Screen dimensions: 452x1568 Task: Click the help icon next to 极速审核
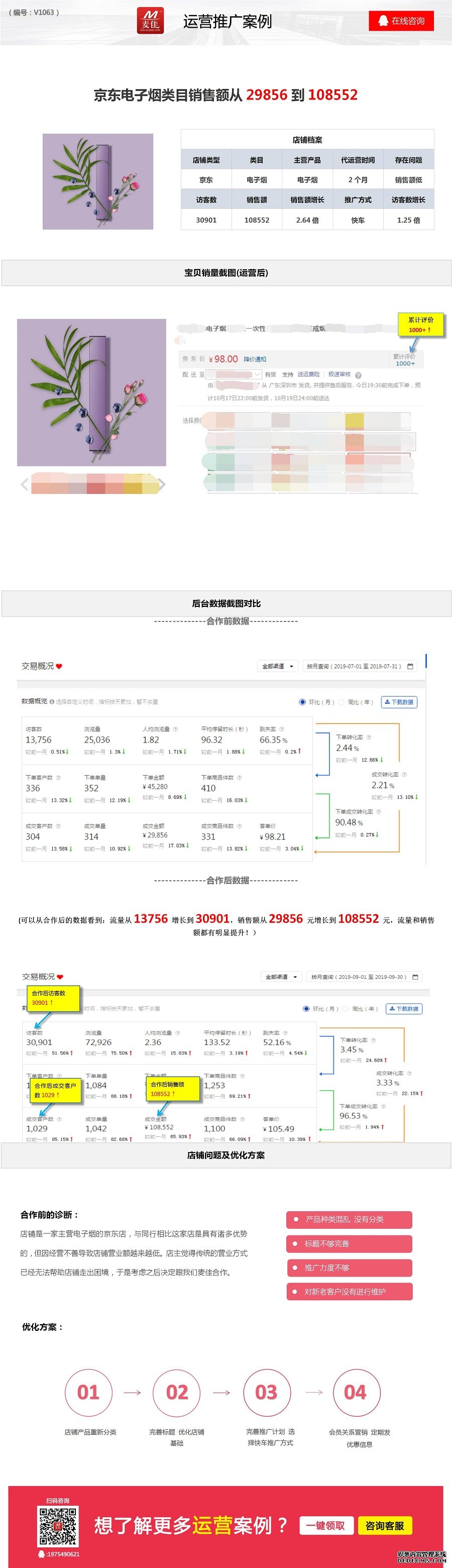[358, 375]
